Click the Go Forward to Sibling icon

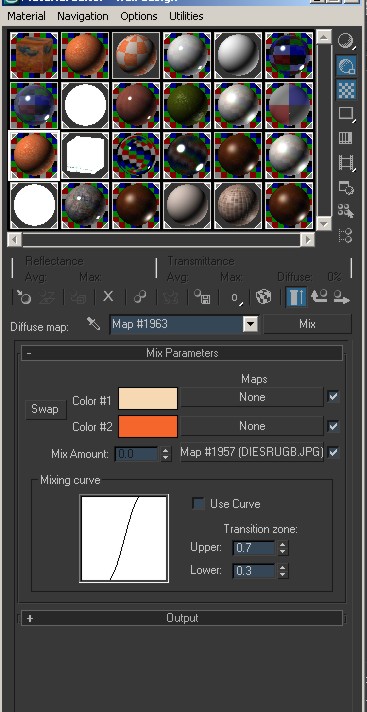coord(342,297)
